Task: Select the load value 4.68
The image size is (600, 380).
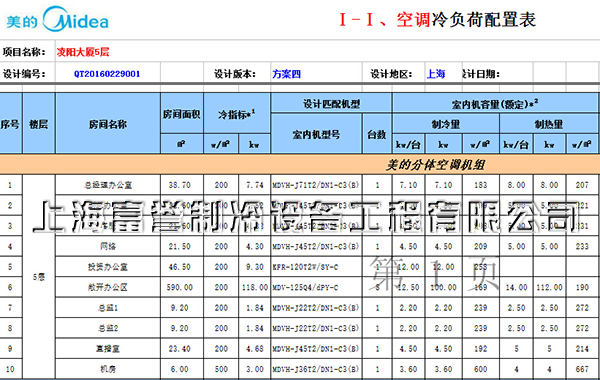Action: pyautogui.click(x=255, y=349)
